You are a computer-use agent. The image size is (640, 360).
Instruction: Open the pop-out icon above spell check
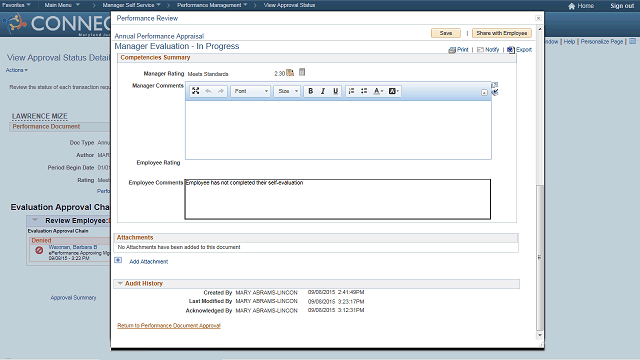point(494,85)
